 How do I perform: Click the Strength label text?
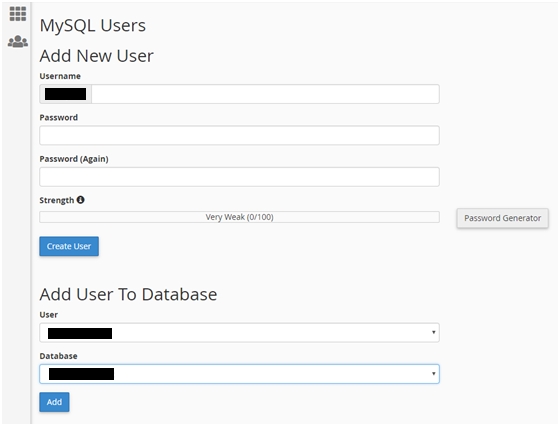[x=57, y=200]
